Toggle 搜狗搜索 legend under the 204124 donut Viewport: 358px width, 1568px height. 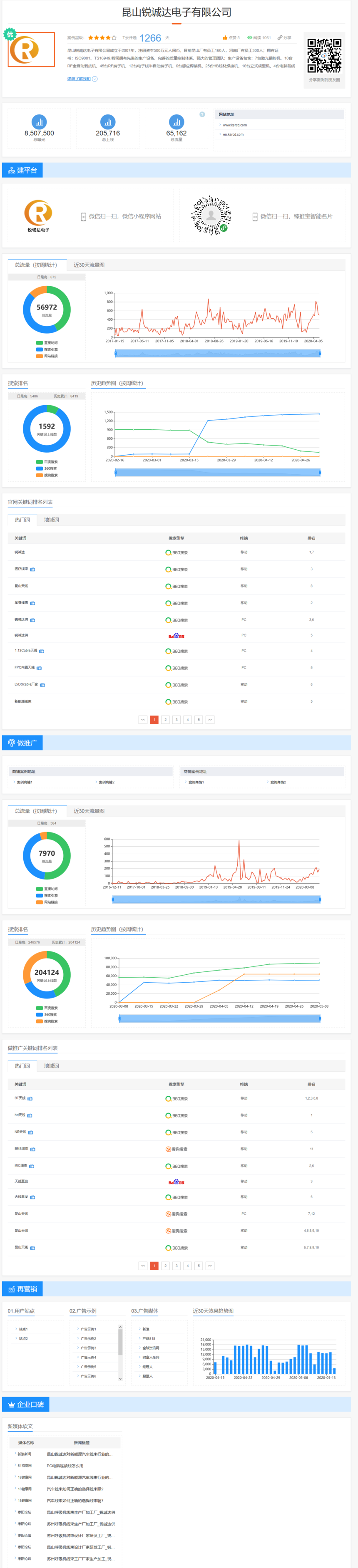point(47,1021)
